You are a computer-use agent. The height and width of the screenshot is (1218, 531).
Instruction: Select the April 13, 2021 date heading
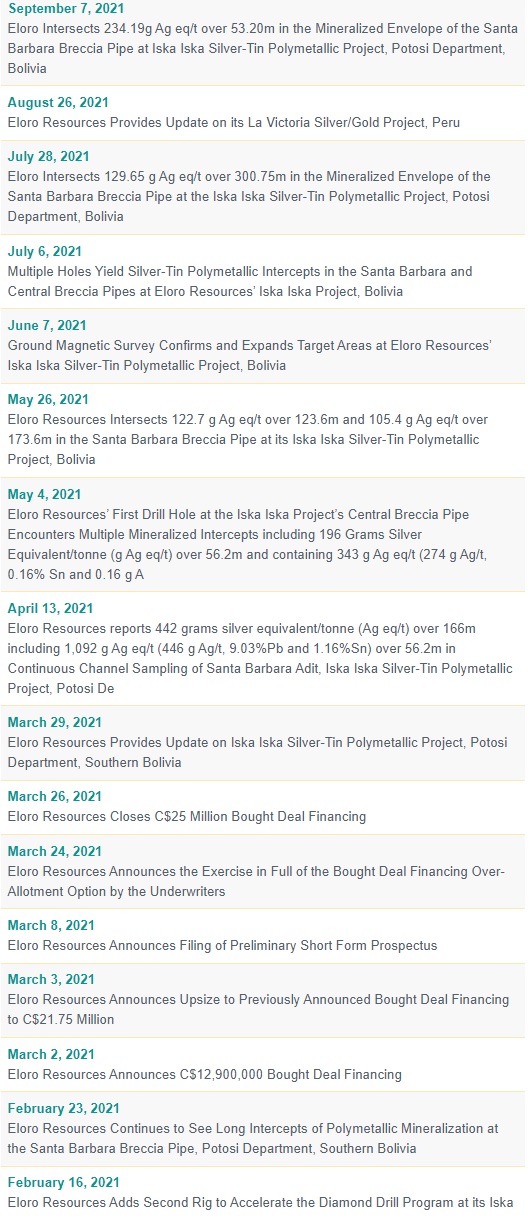coord(50,608)
